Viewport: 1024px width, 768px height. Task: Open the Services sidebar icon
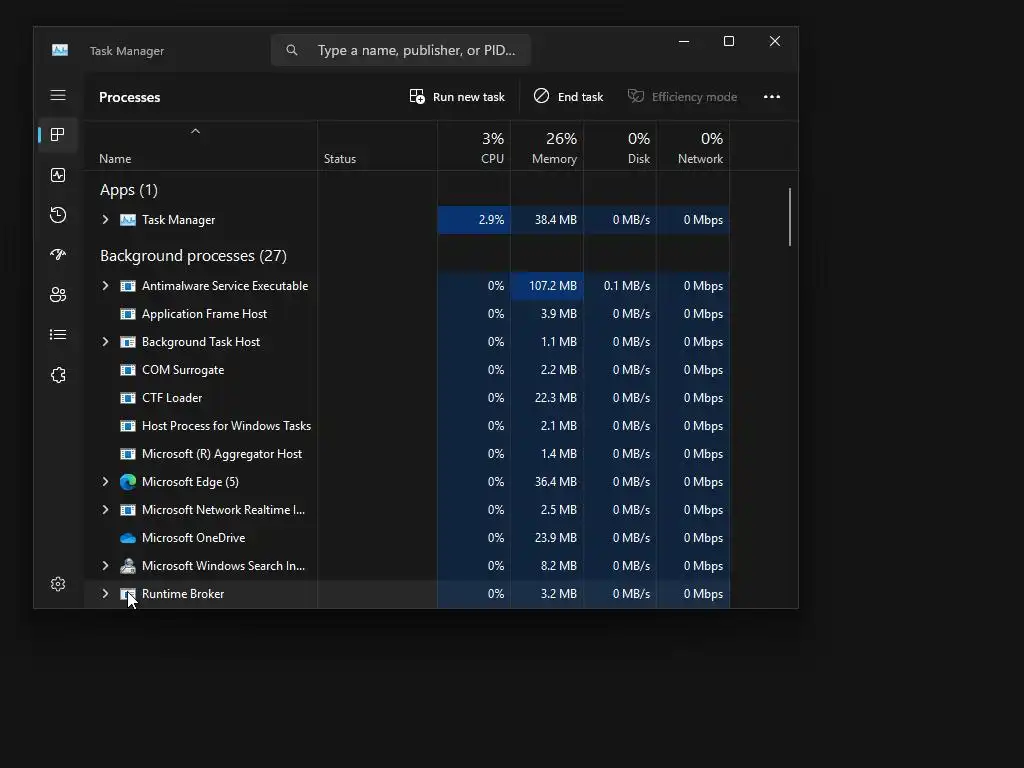(58, 375)
